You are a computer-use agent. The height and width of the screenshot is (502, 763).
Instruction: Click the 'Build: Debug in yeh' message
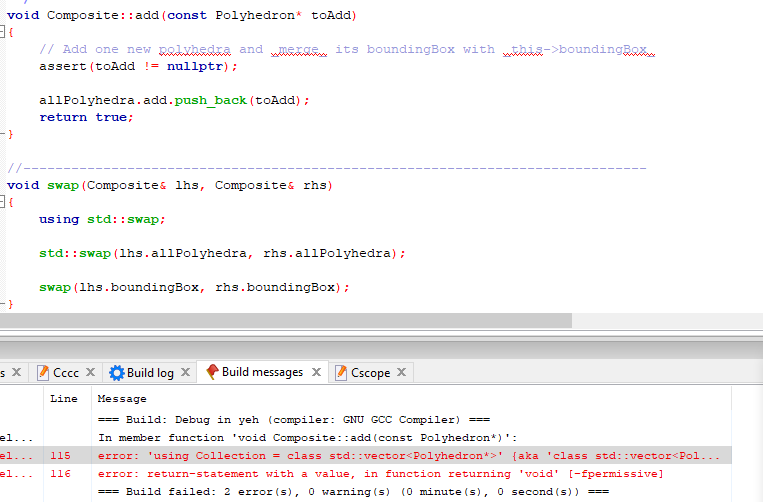pyautogui.click(x=294, y=419)
